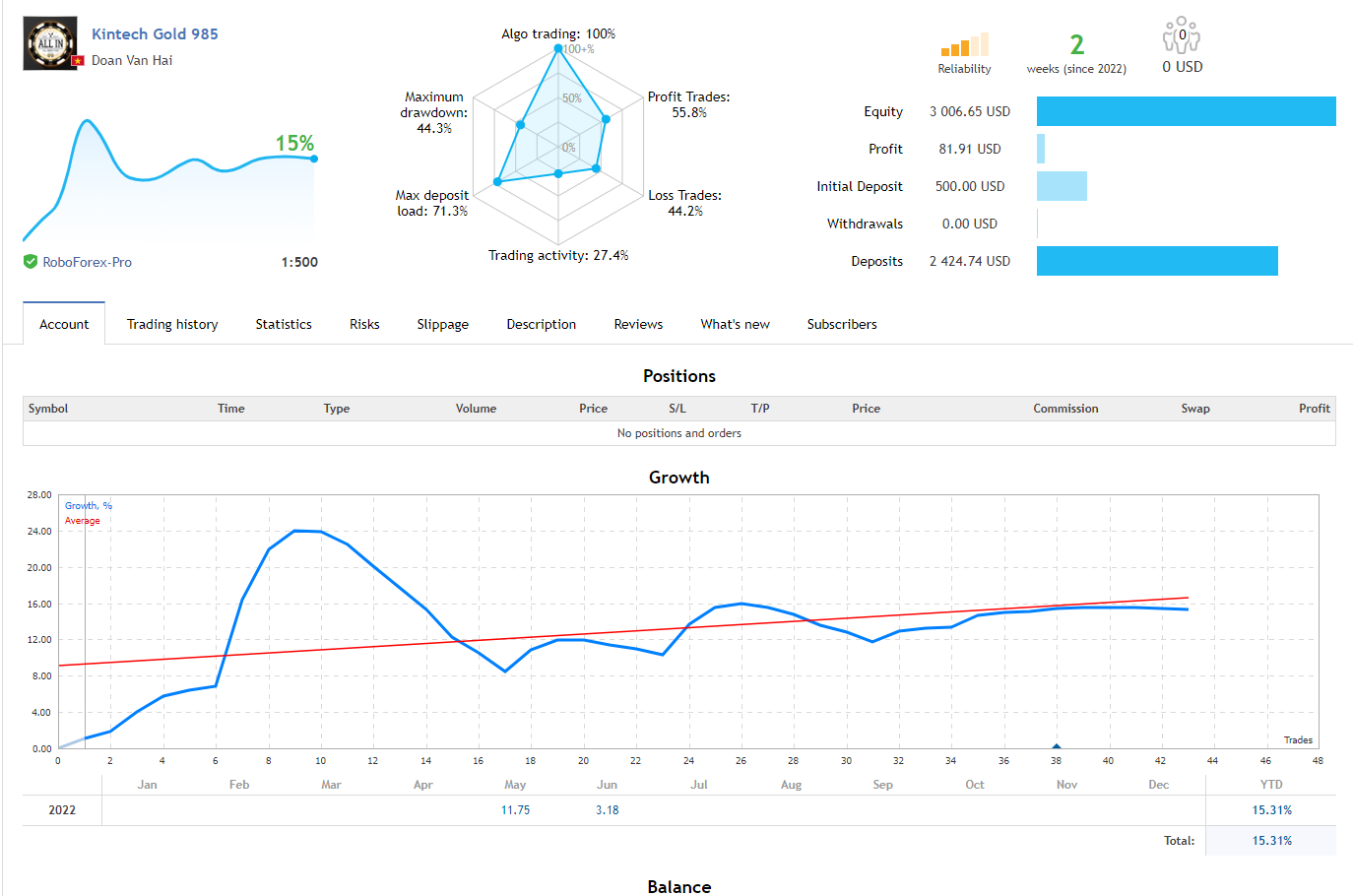Click the Commission column header

click(1065, 409)
